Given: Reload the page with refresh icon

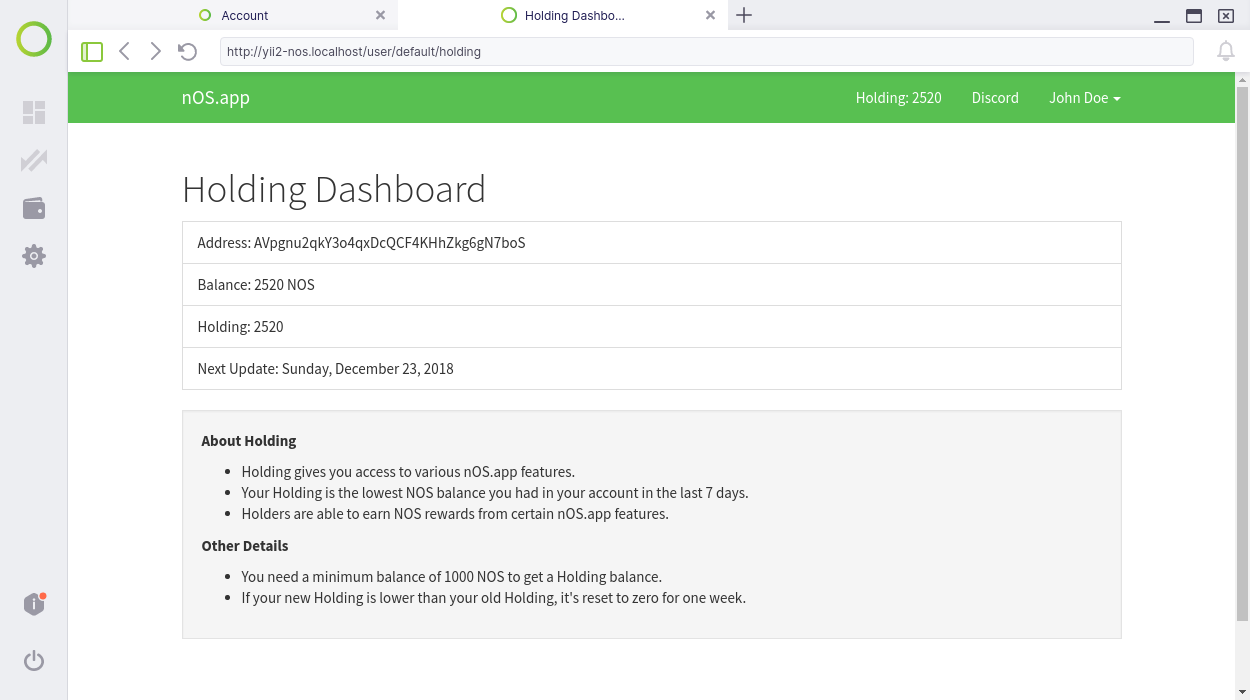Looking at the screenshot, I should pyautogui.click(x=187, y=51).
